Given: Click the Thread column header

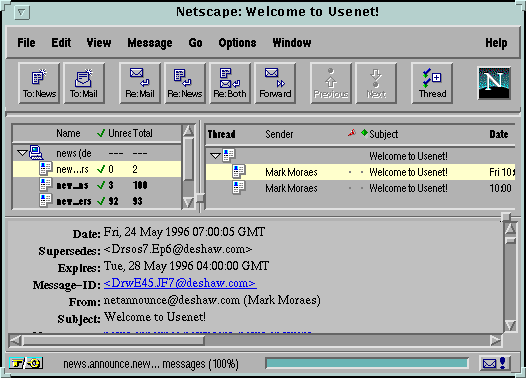Looking at the screenshot, I should click(221, 134).
